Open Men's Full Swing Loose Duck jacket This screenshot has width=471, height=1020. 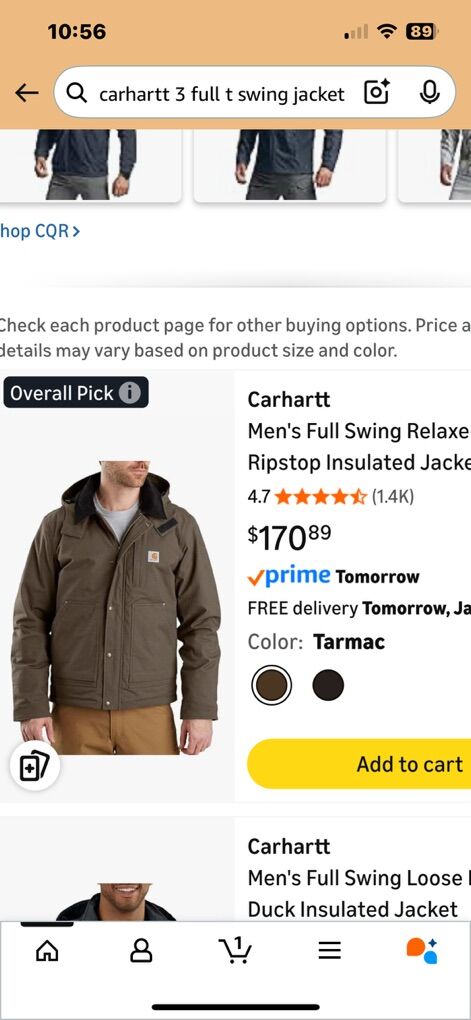tap(358, 893)
